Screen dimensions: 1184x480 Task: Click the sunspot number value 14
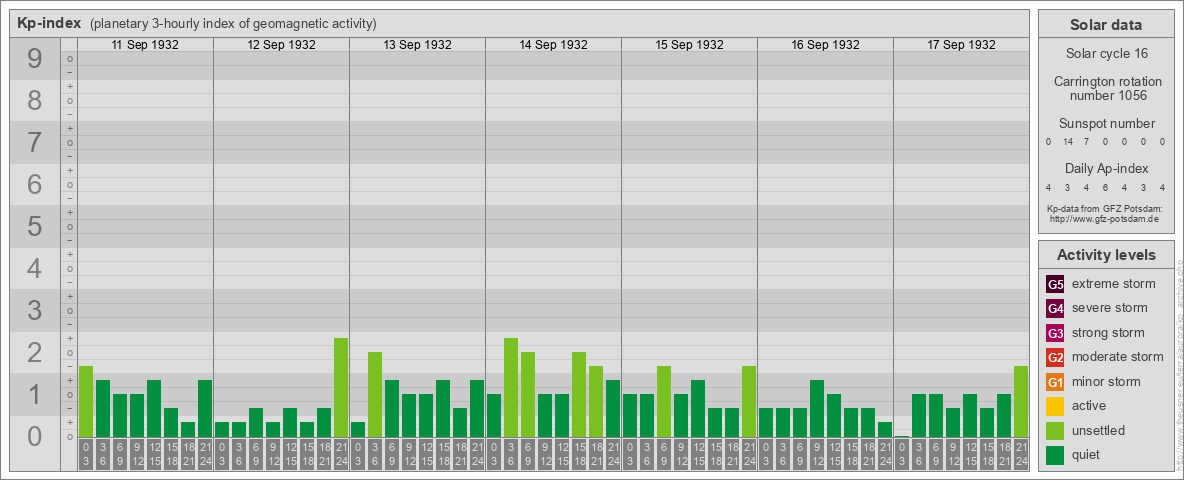tap(1068, 142)
